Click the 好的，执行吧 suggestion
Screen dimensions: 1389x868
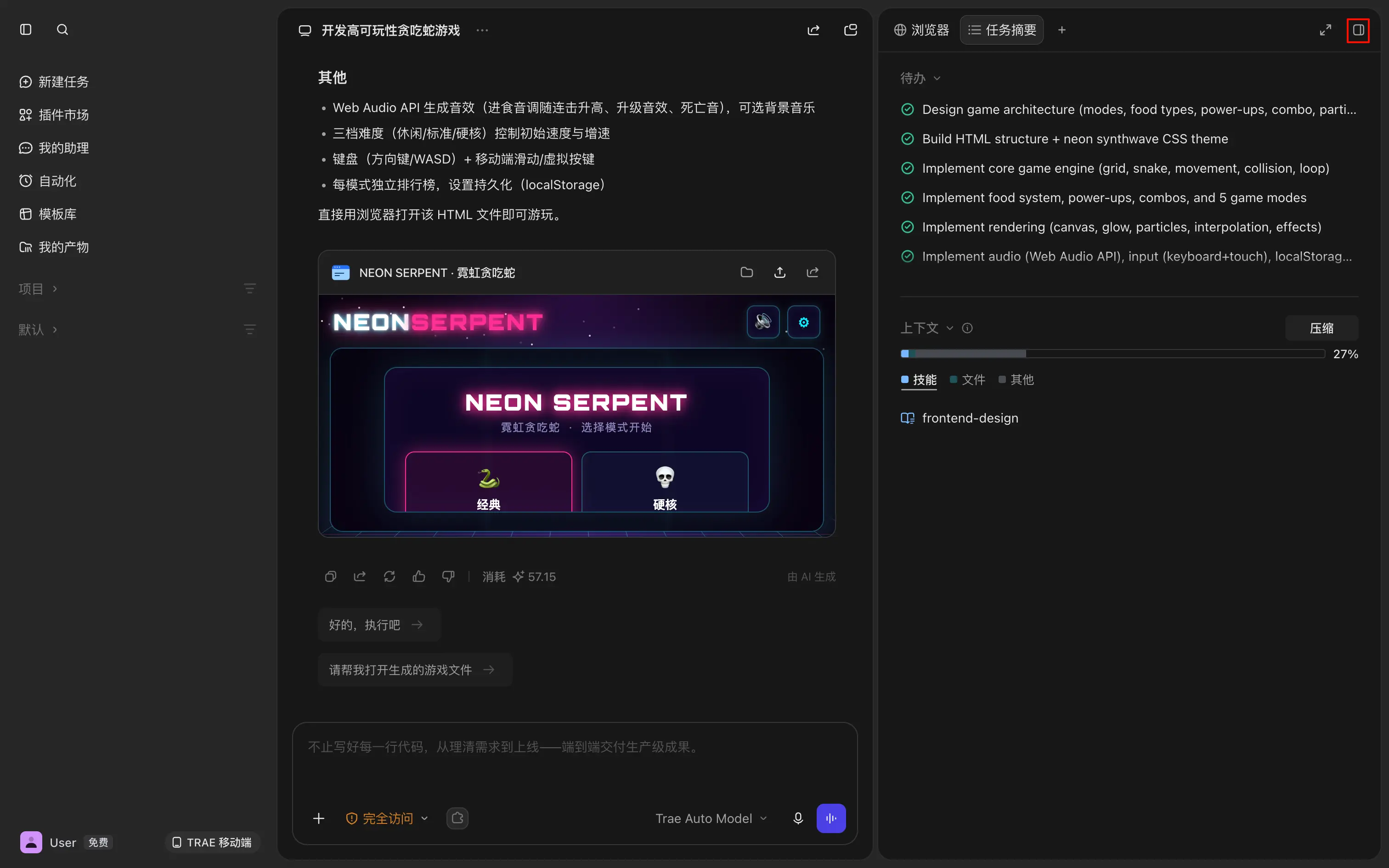tap(379, 625)
